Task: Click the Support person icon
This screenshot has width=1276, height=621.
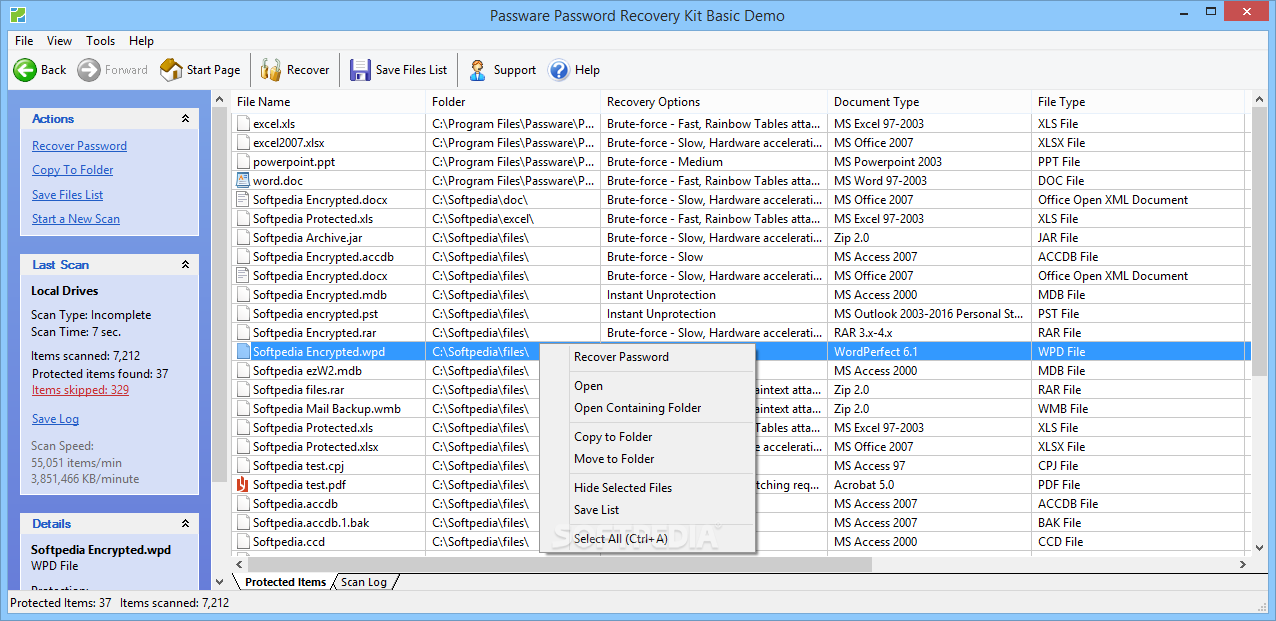Action: coord(478,70)
